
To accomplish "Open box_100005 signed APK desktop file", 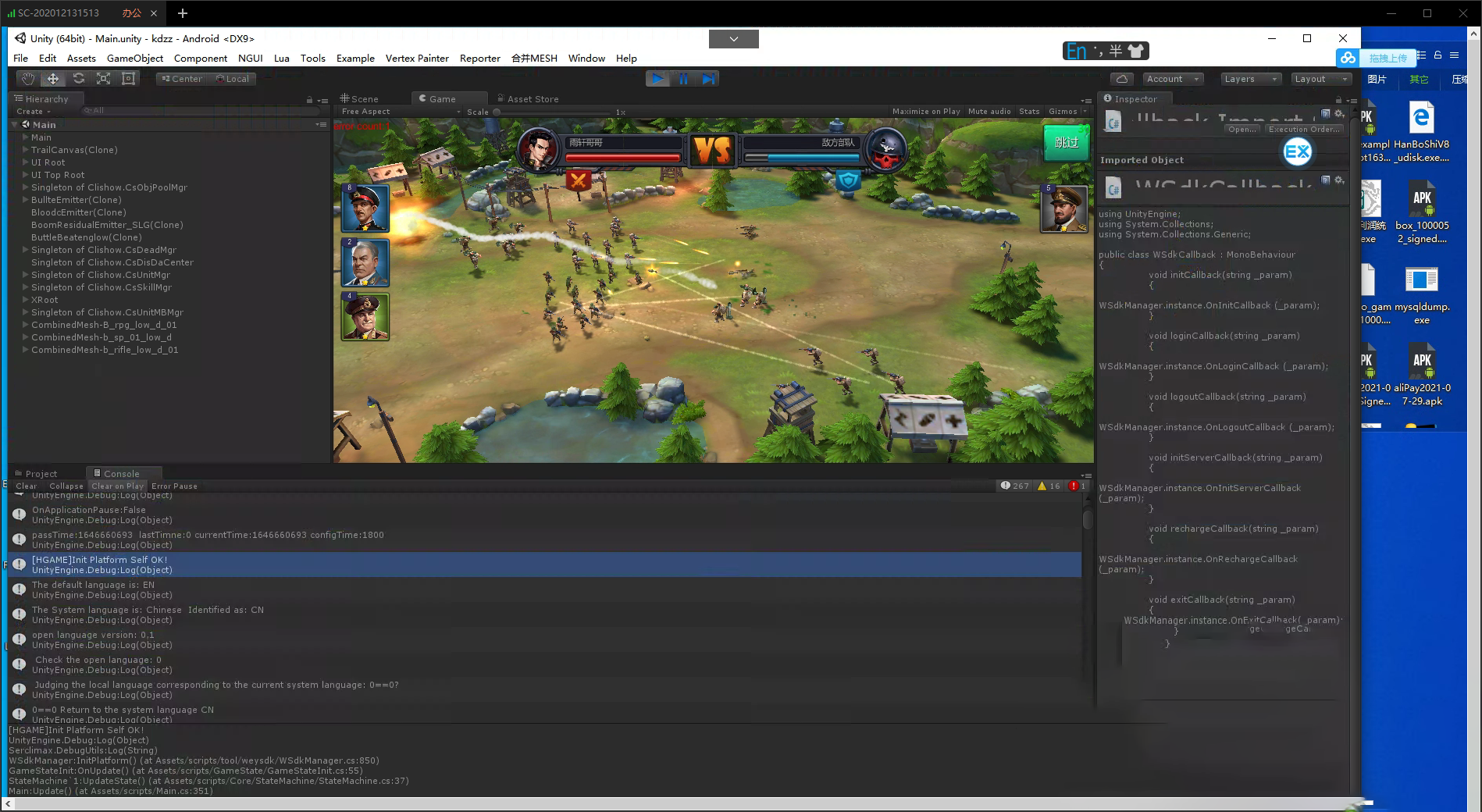I will click(x=1422, y=213).
